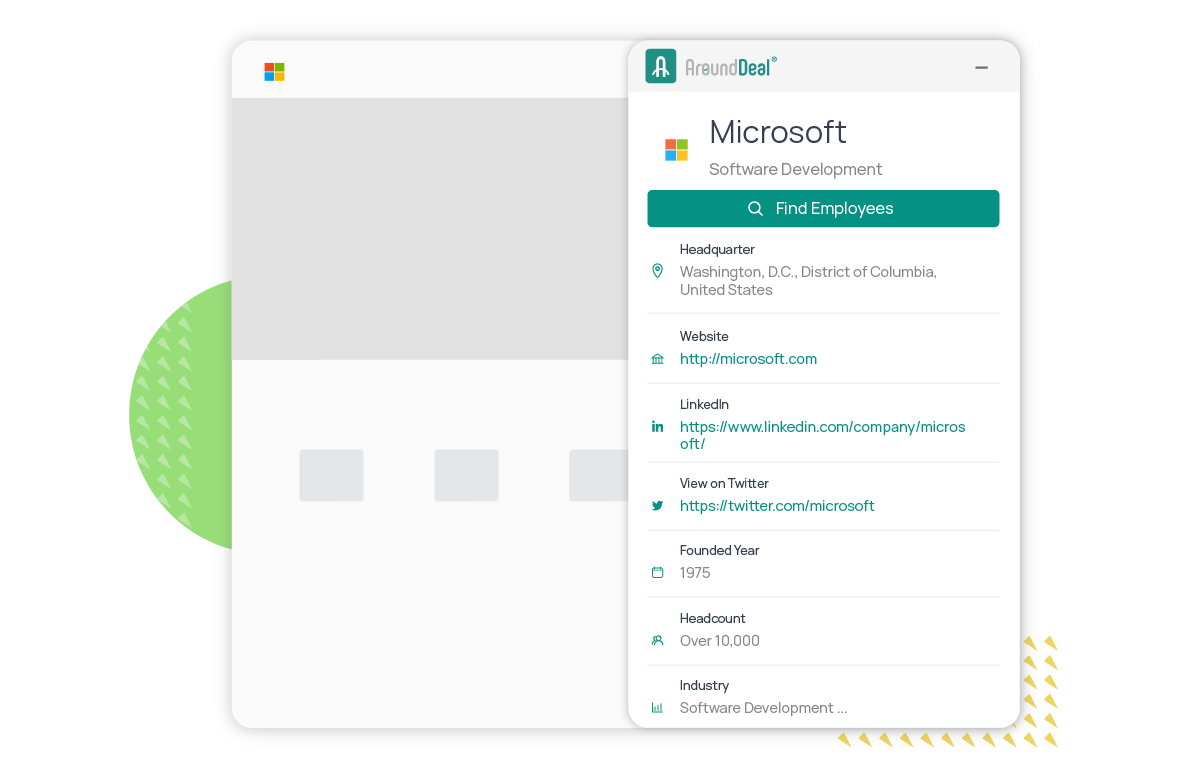
Task: Click the truncated Software Development industry text
Action: click(x=762, y=708)
